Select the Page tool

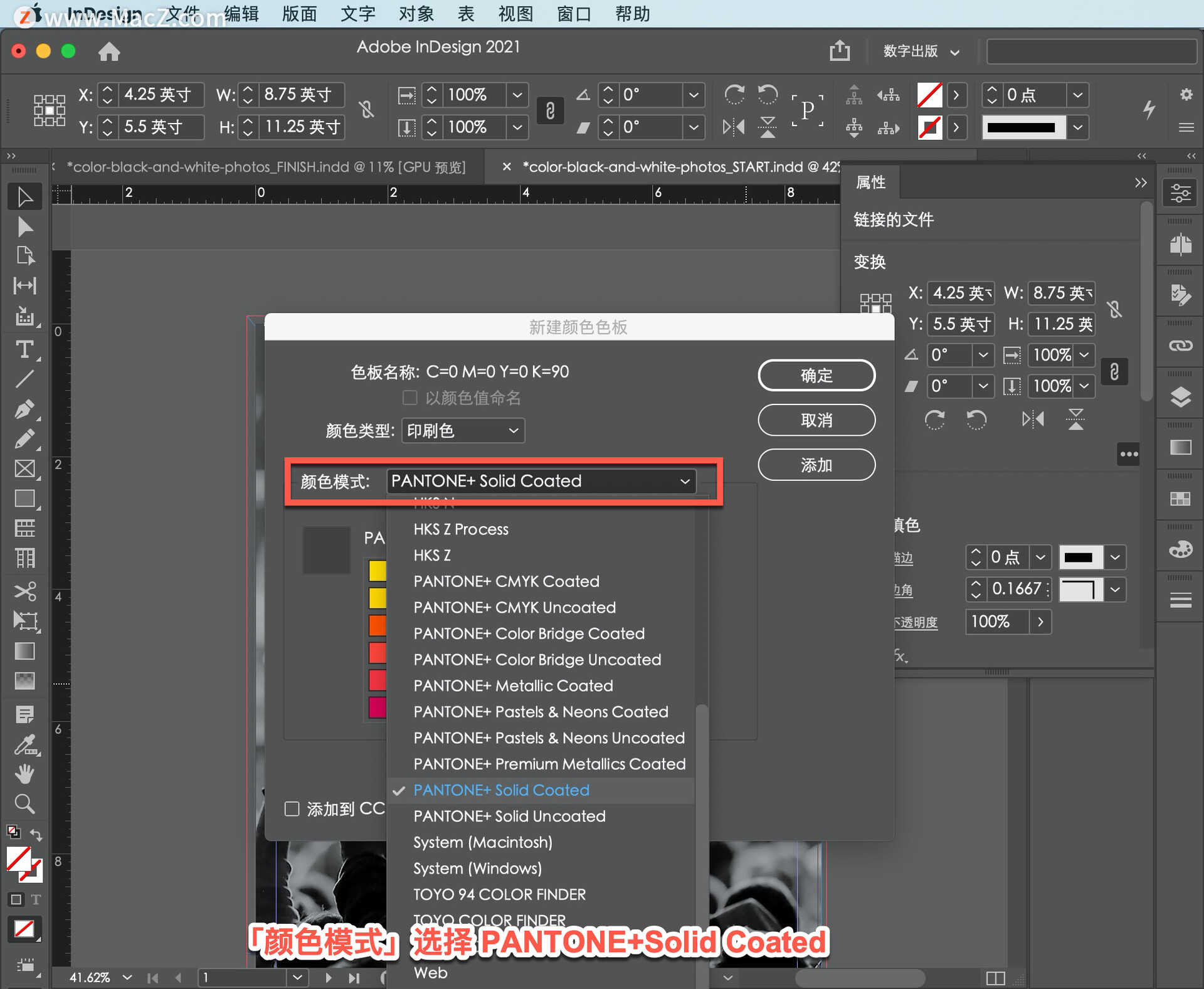25,256
